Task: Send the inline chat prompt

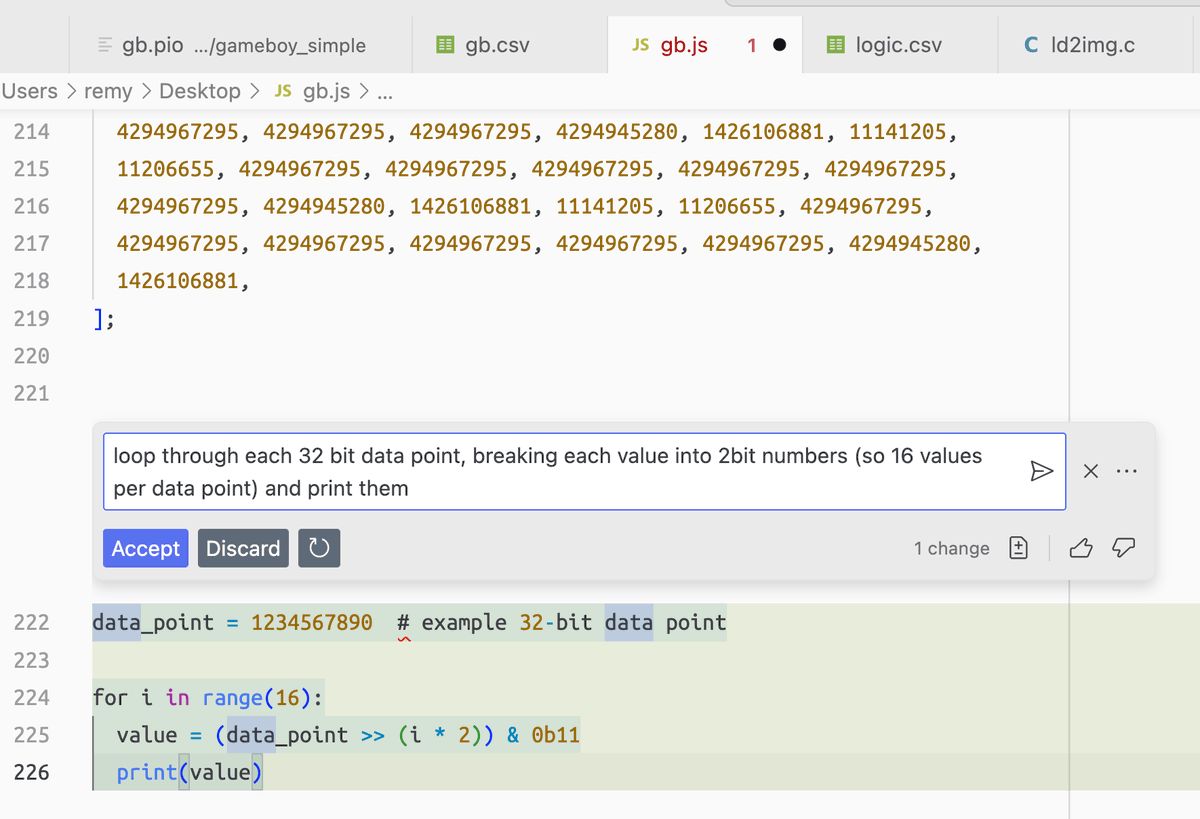Action: coord(1041,471)
